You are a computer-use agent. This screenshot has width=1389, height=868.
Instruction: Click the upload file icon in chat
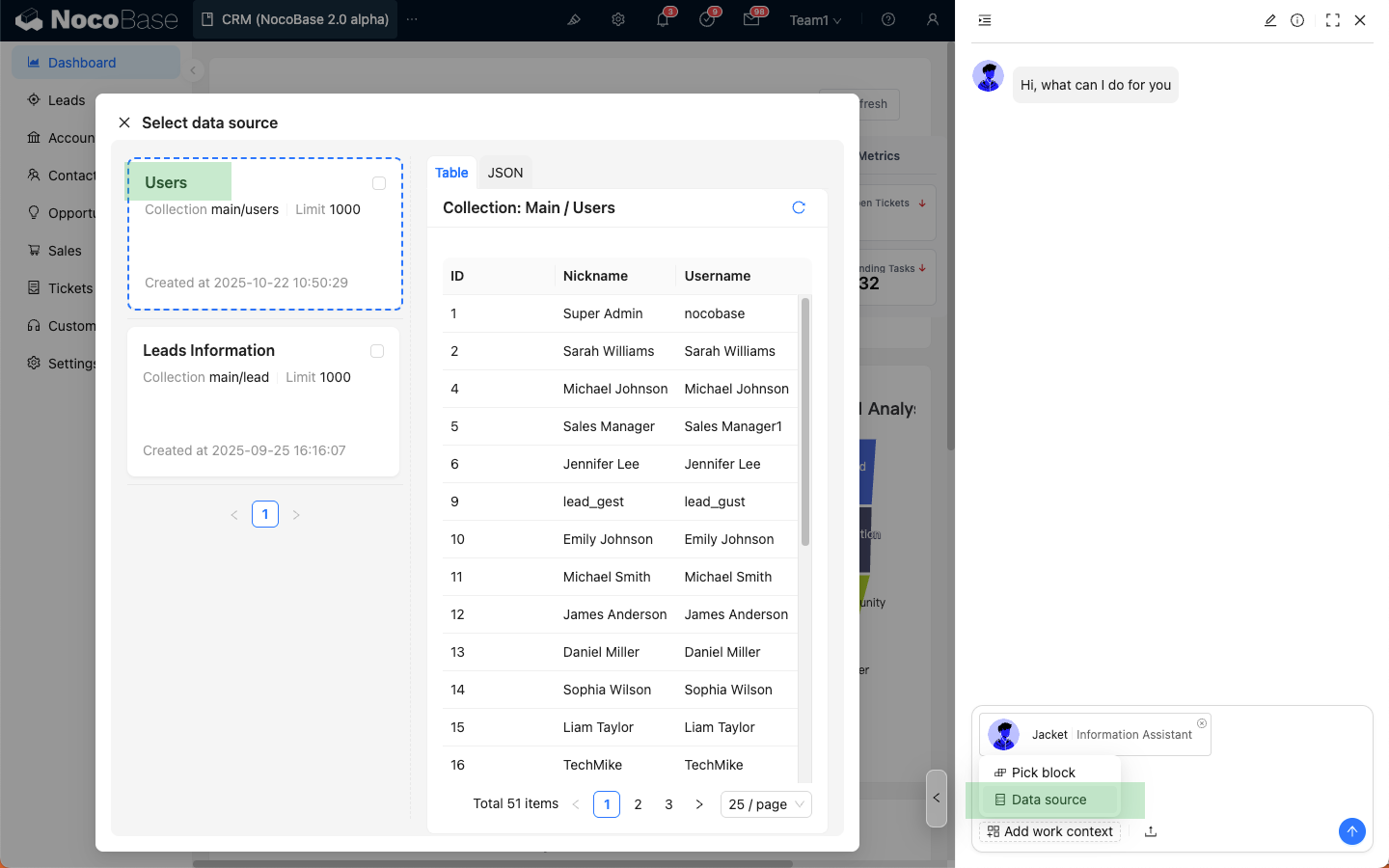tap(1151, 831)
